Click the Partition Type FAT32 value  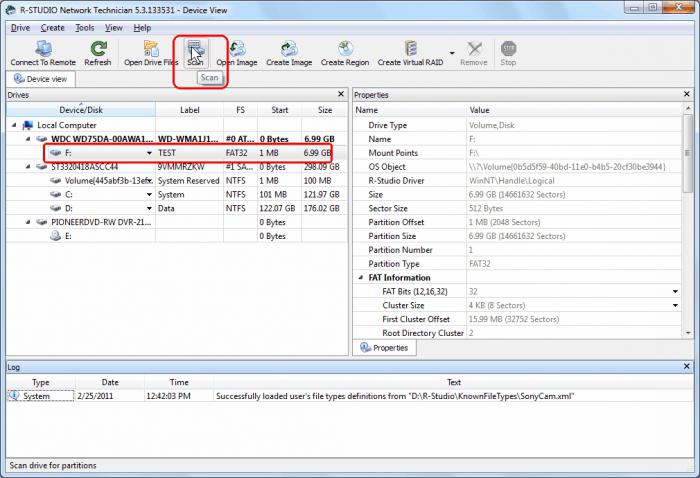coord(480,264)
